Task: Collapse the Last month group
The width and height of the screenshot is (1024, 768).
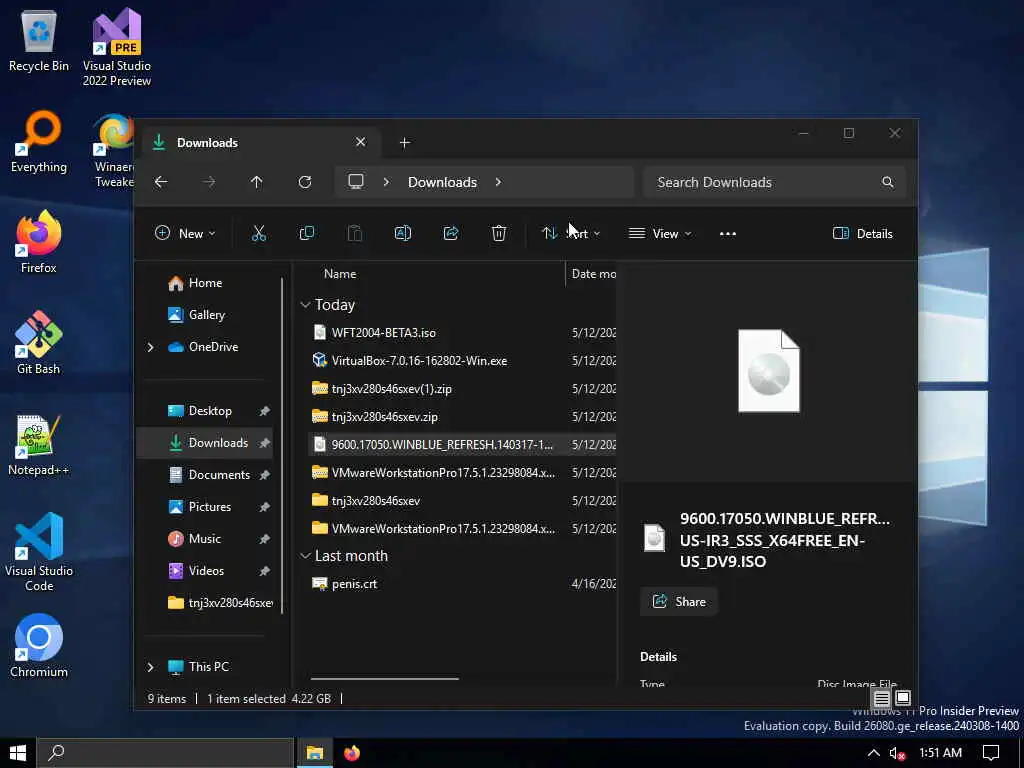Action: coord(305,556)
